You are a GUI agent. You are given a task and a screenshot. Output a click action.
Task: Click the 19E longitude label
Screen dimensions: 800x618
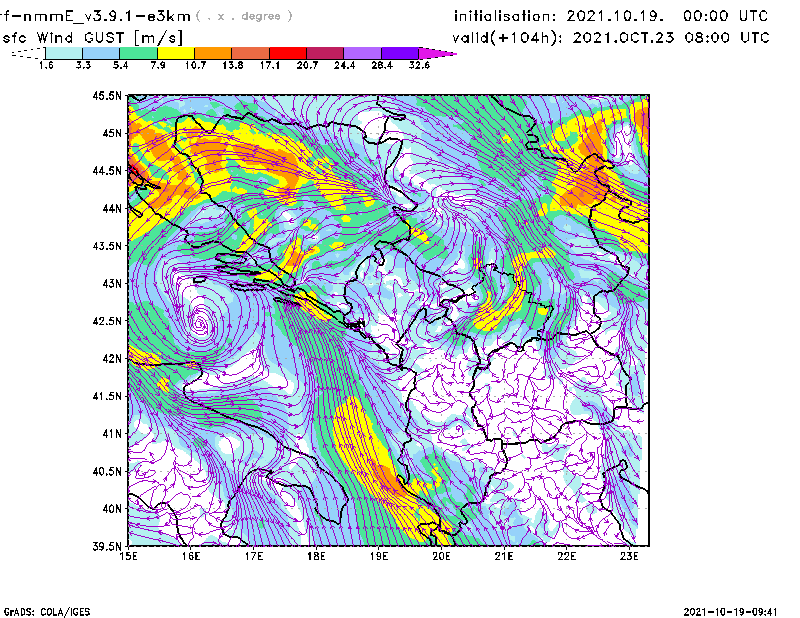pyautogui.click(x=379, y=556)
